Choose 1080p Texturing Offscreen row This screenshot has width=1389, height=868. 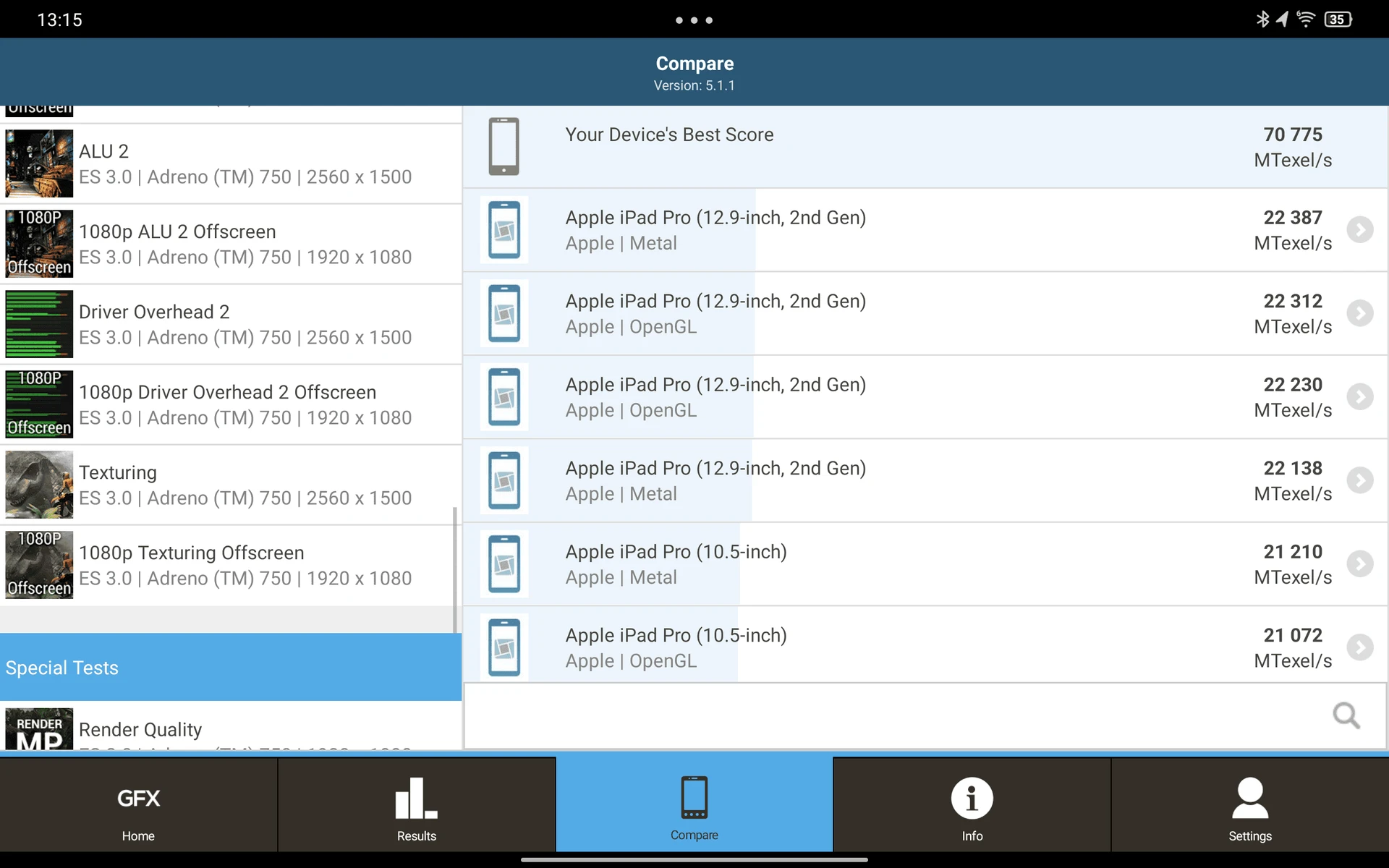231,566
